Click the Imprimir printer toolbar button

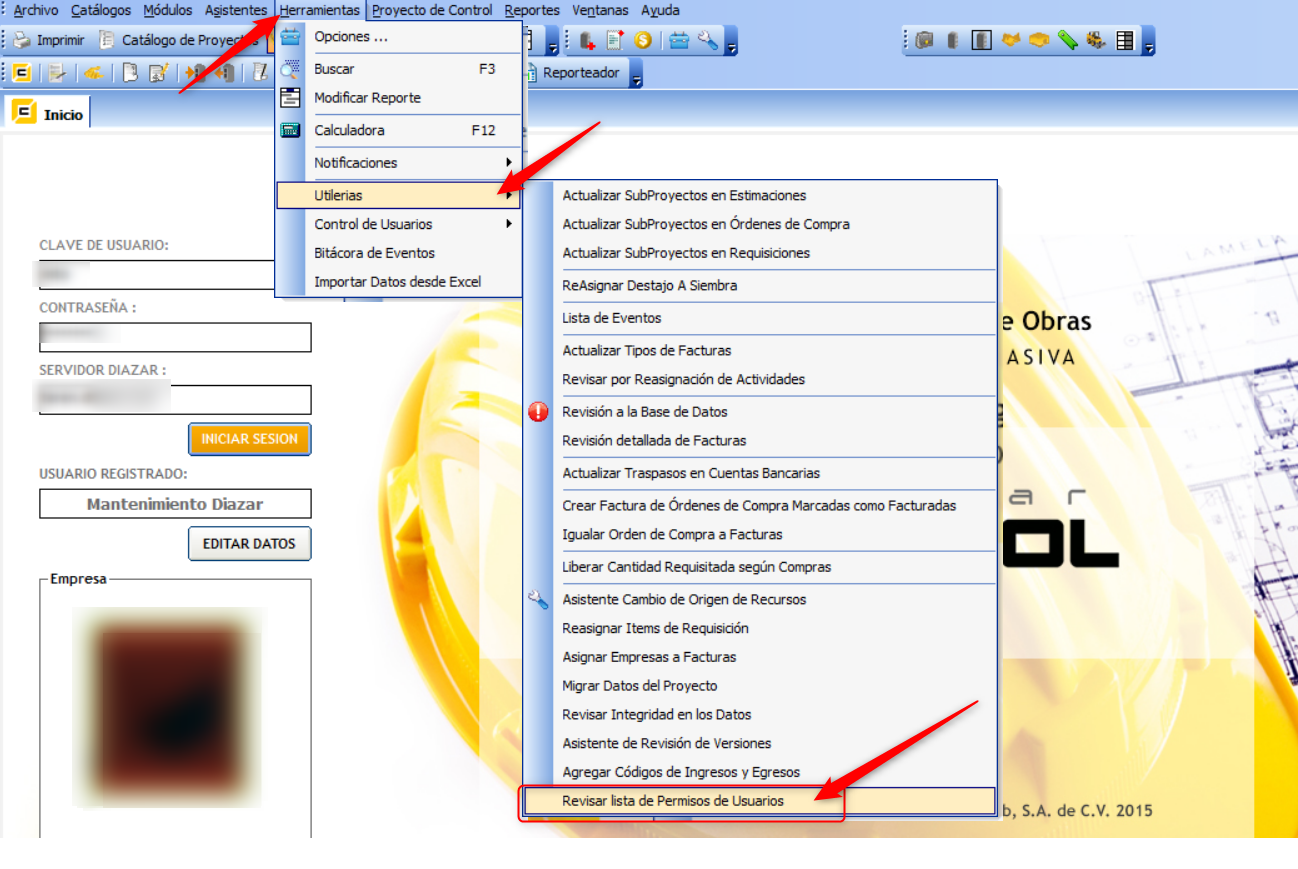49,41
